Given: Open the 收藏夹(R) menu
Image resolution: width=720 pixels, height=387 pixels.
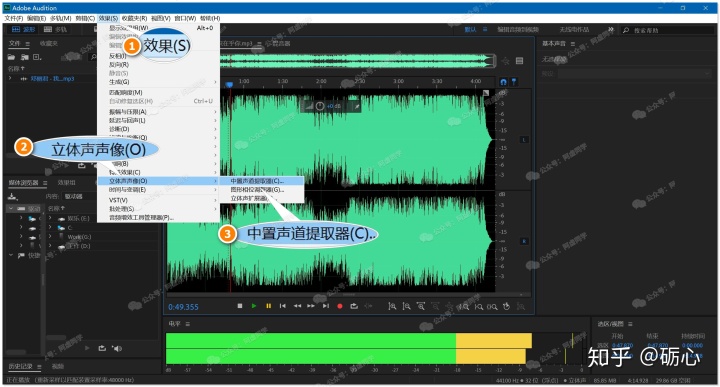Looking at the screenshot, I should pyautogui.click(x=134, y=18).
